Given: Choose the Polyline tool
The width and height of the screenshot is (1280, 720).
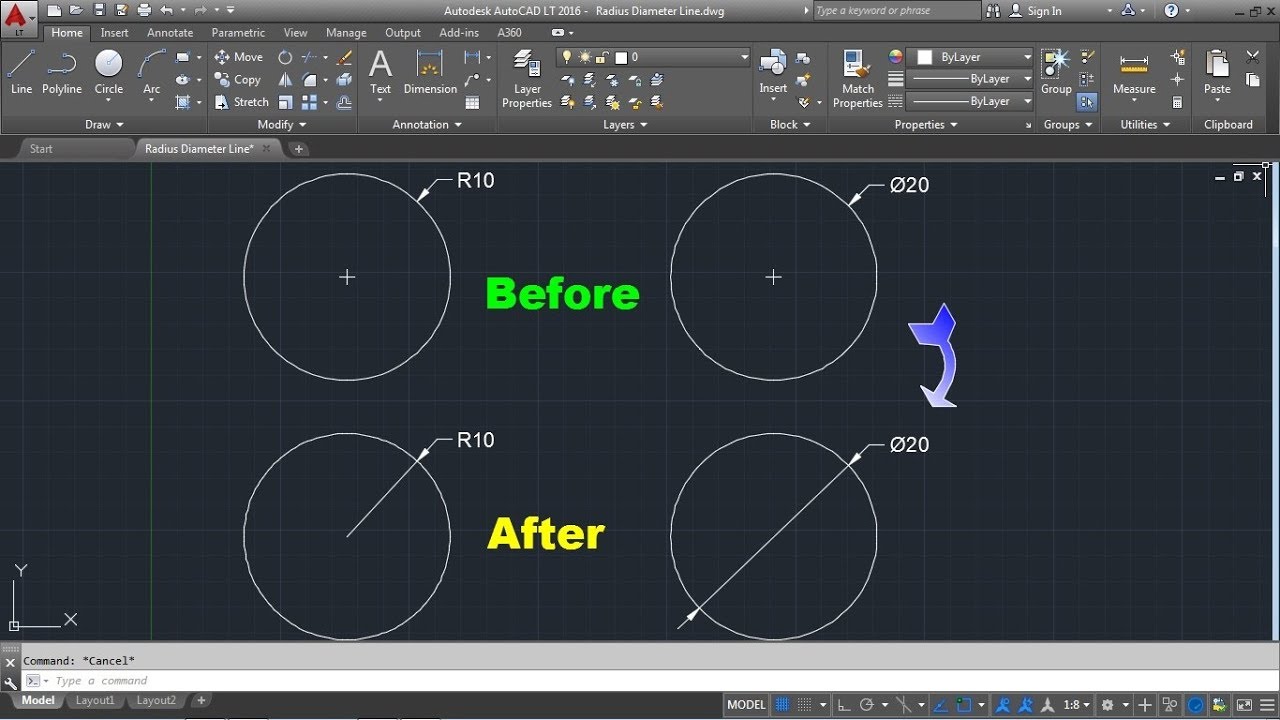Looking at the screenshot, I should (61, 73).
